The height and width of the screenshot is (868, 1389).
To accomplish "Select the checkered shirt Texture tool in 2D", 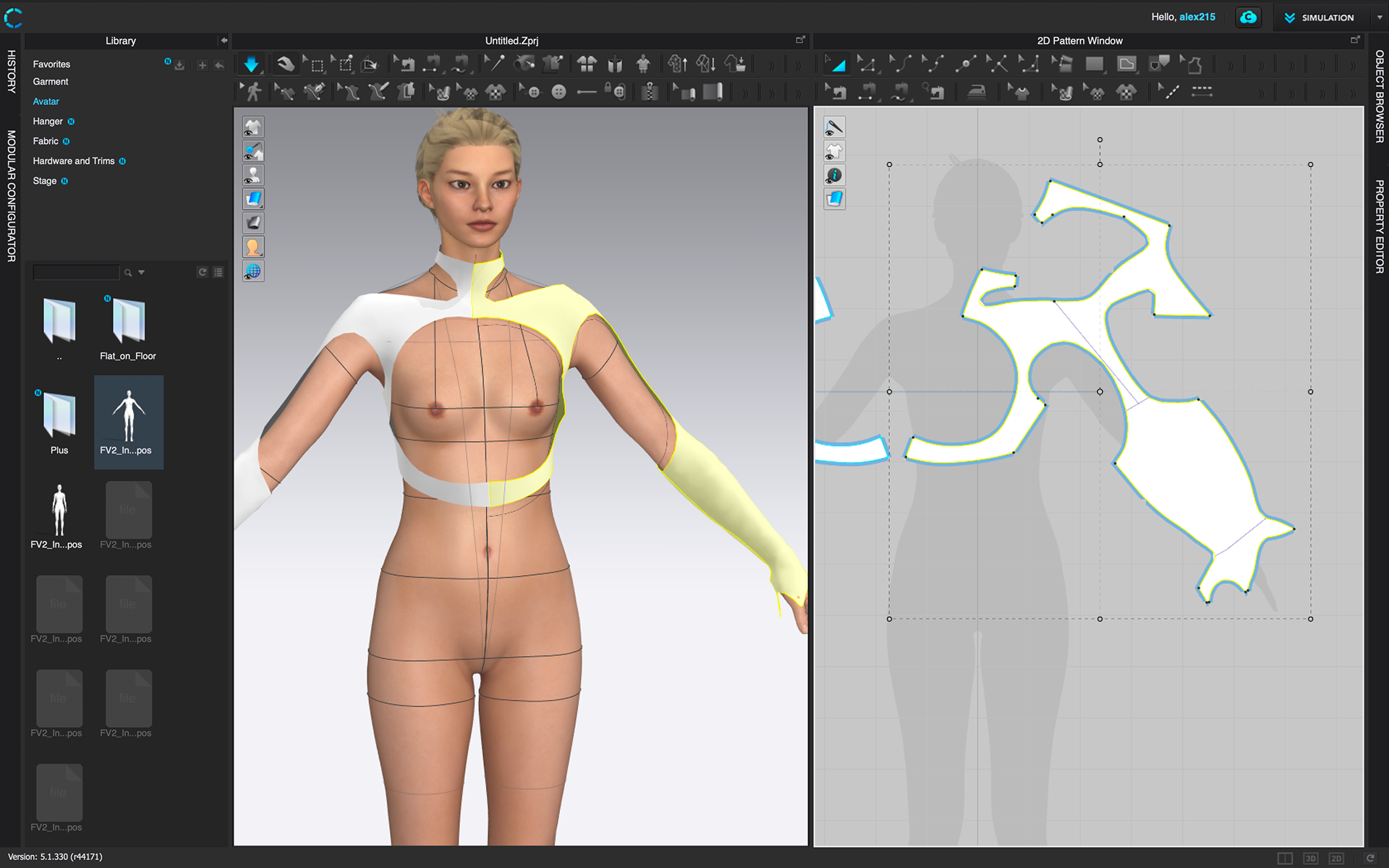I will [x=1126, y=92].
